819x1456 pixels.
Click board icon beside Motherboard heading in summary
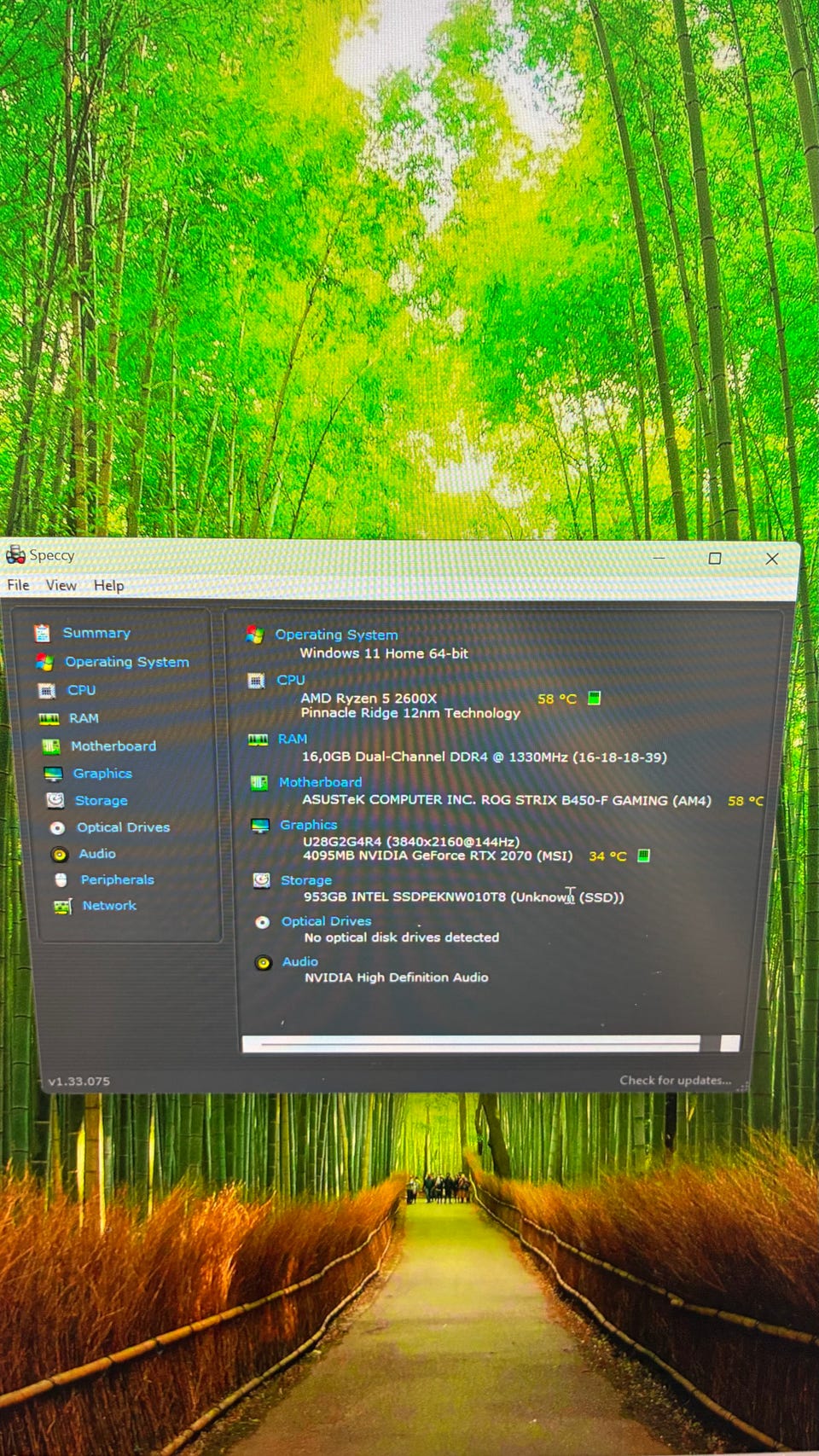point(259,782)
